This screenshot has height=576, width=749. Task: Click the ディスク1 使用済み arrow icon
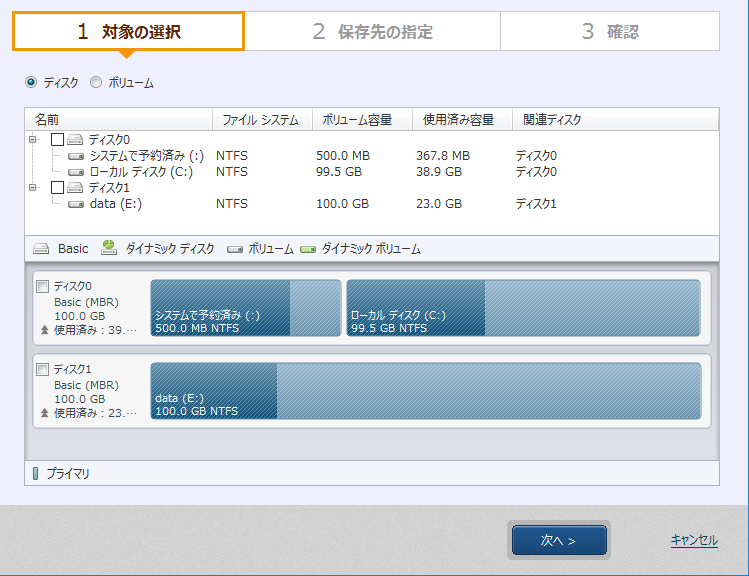(44, 413)
